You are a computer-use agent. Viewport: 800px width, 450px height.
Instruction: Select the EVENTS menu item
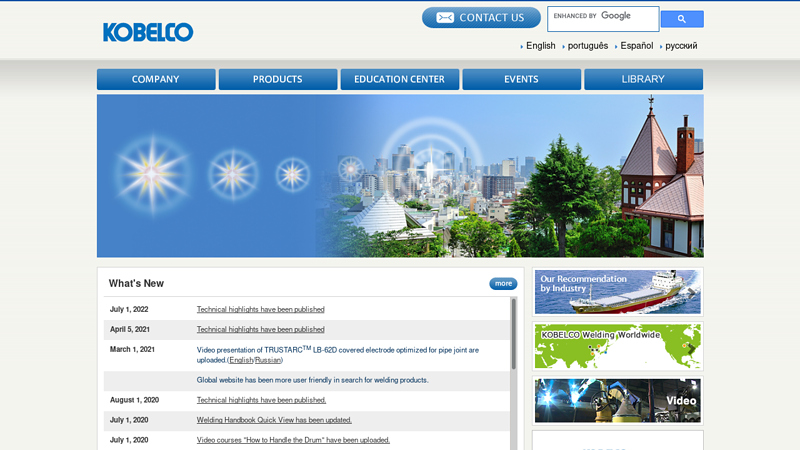click(x=521, y=79)
